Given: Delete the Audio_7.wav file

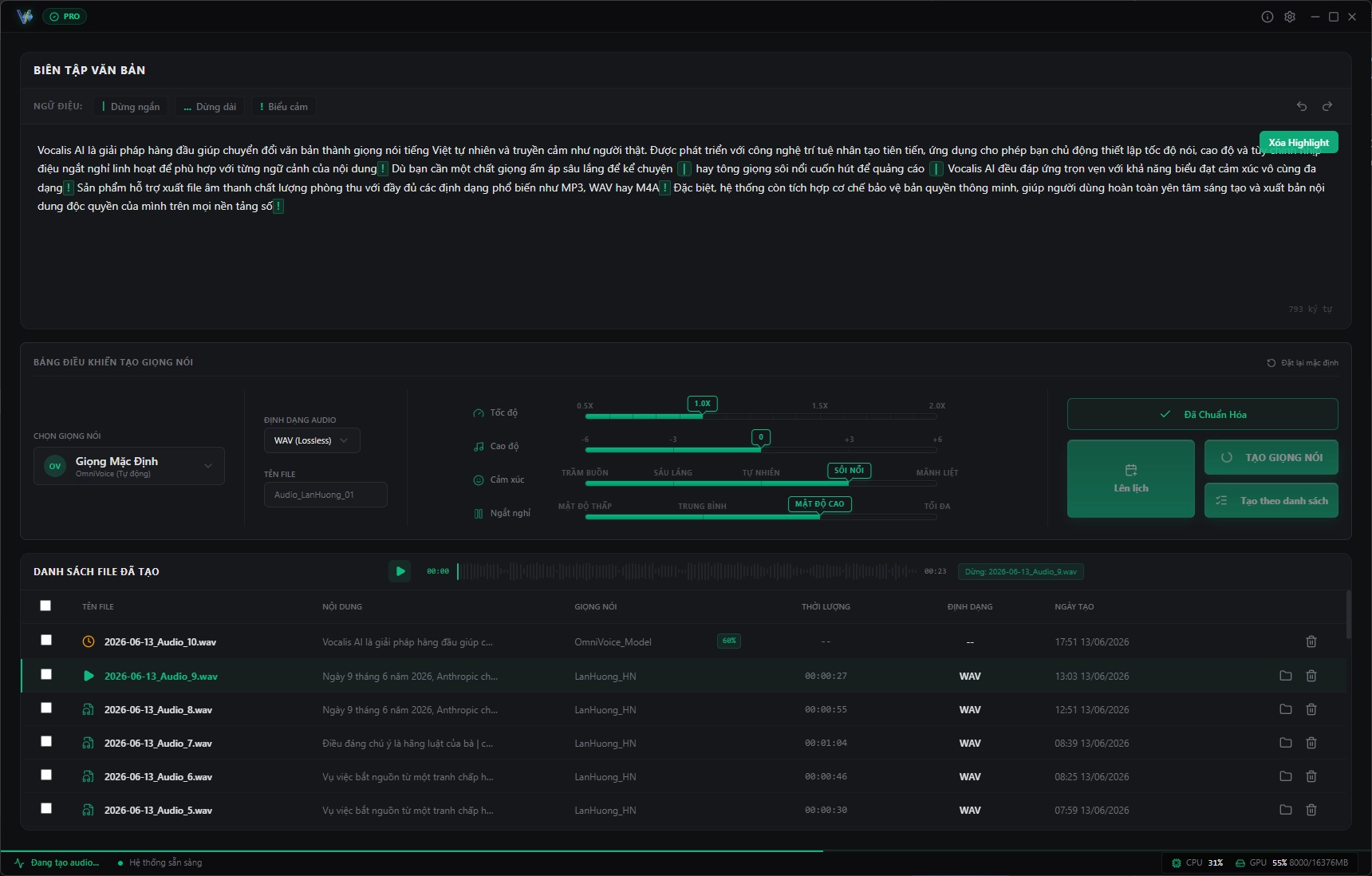Looking at the screenshot, I should 1311,743.
